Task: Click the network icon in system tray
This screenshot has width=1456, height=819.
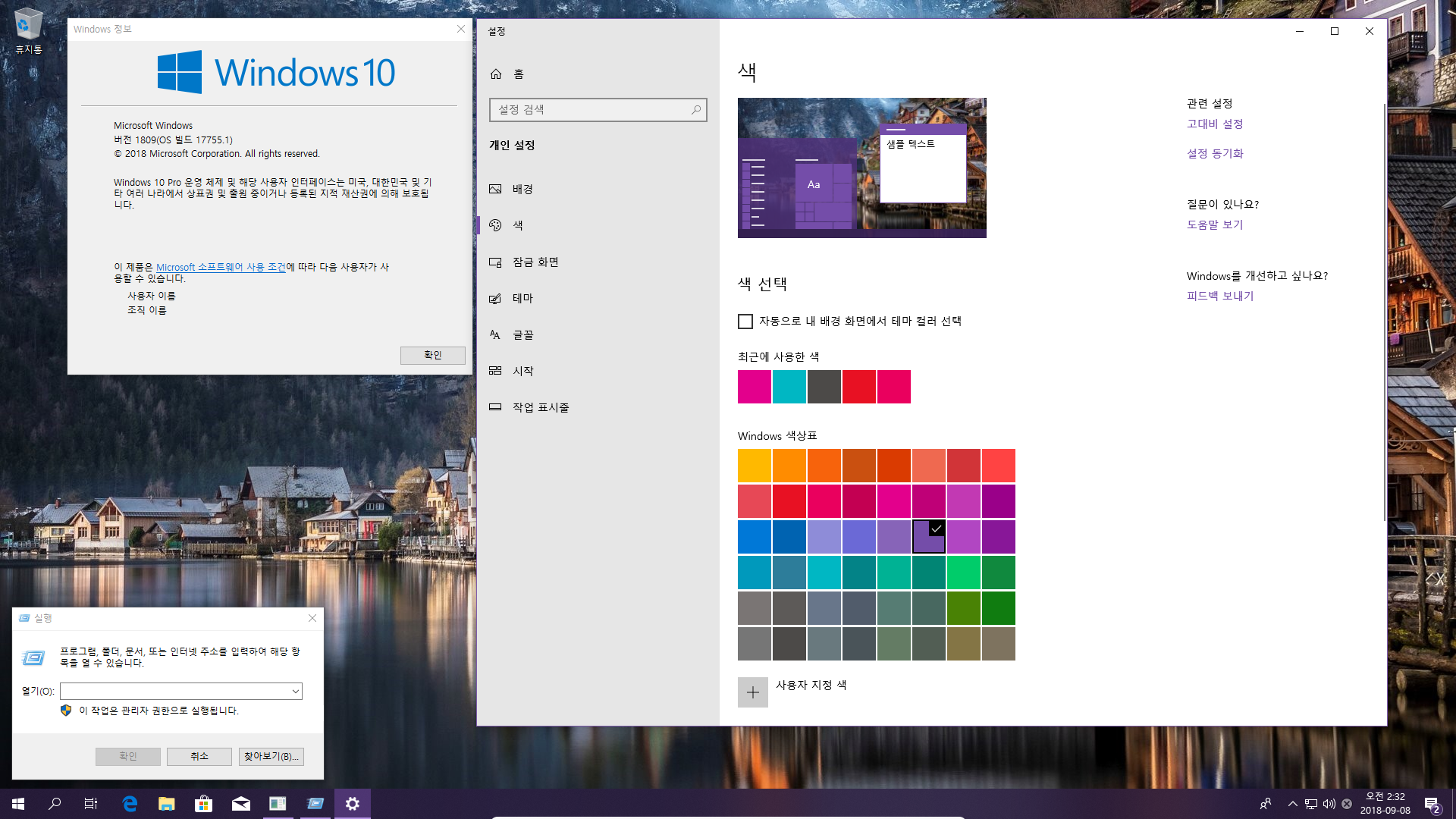Action: pyautogui.click(x=1311, y=804)
